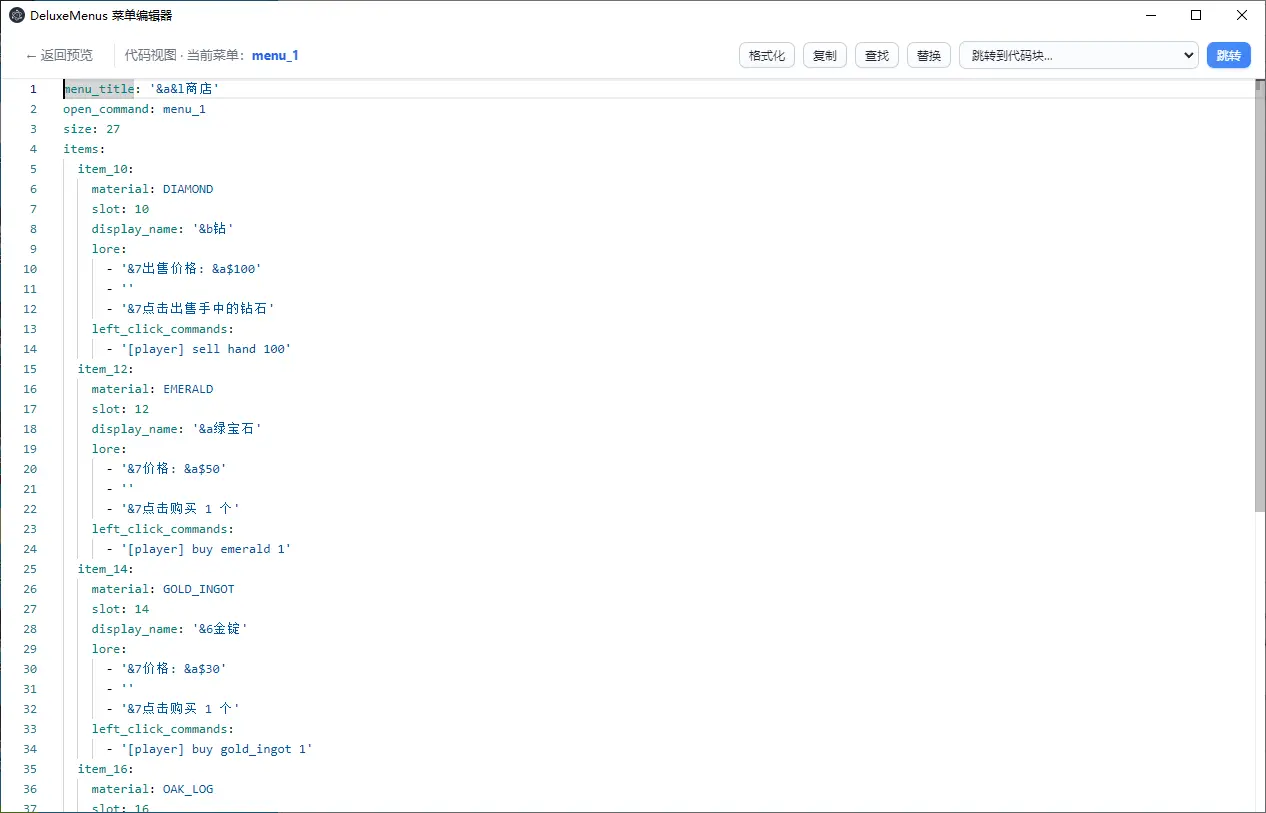
Task: Click the material: GOLD_INGOT line
Action: (163, 589)
